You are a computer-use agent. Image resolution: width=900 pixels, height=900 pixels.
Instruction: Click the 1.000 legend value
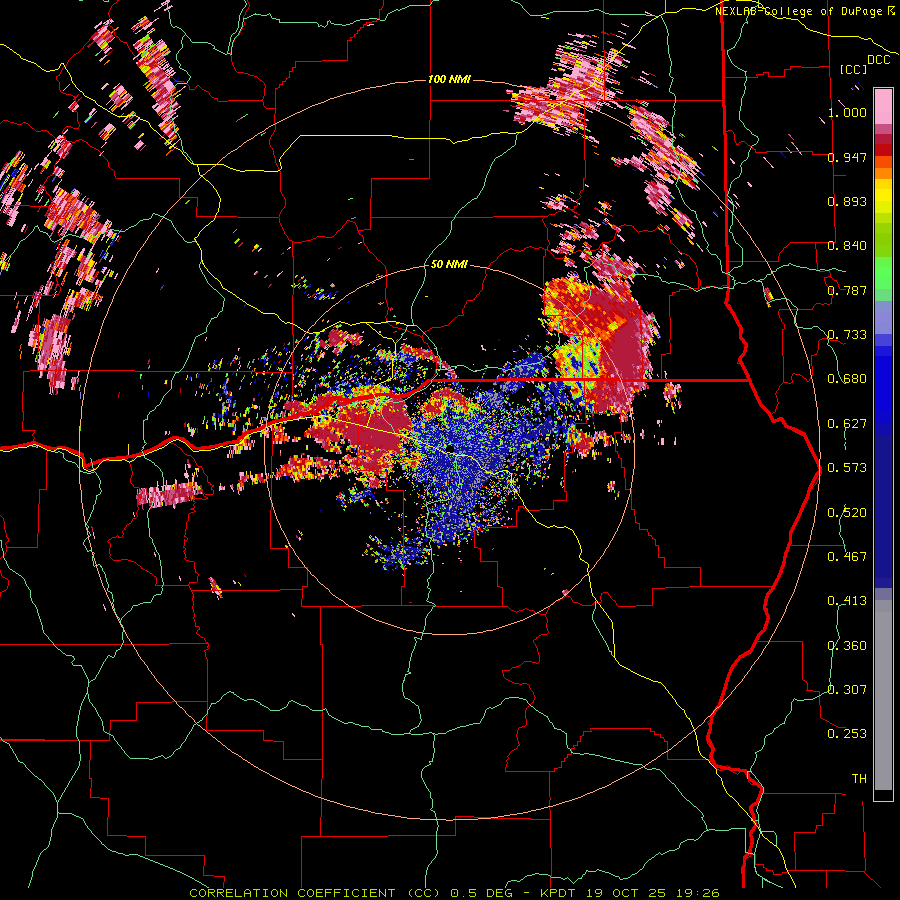click(847, 112)
